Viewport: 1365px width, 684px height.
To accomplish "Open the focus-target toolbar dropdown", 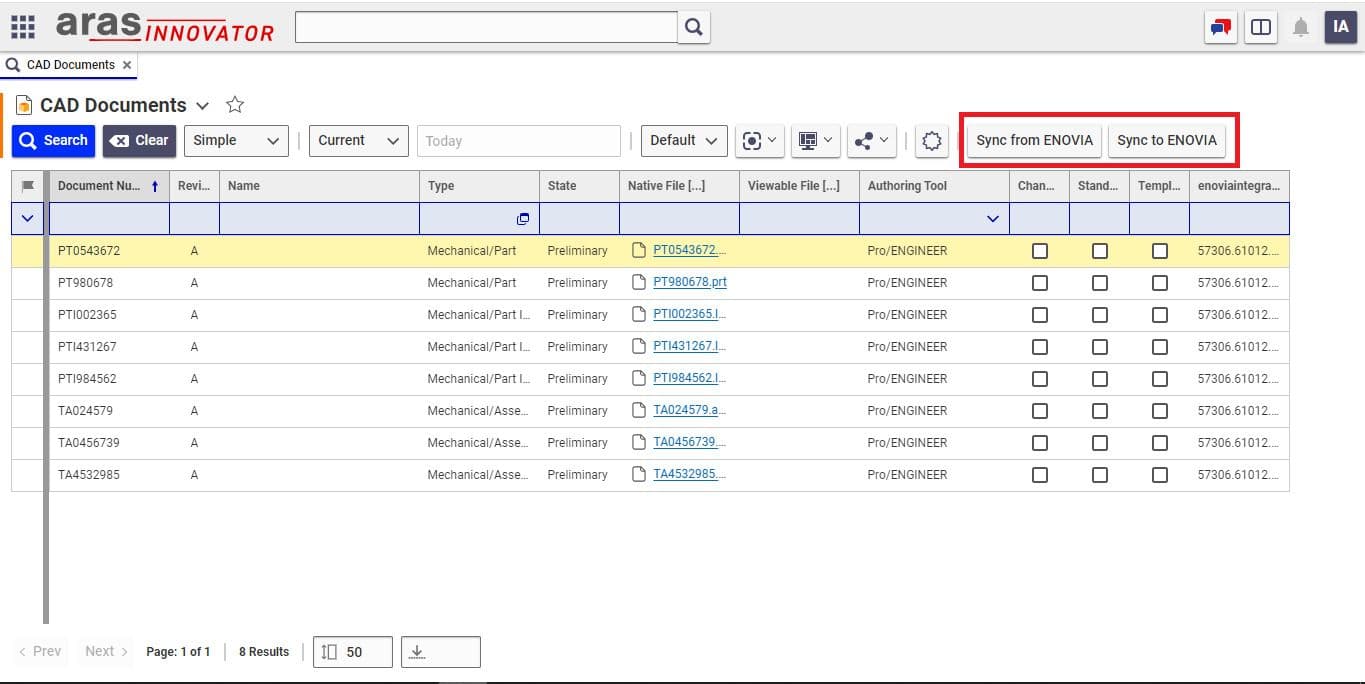I will (x=759, y=141).
